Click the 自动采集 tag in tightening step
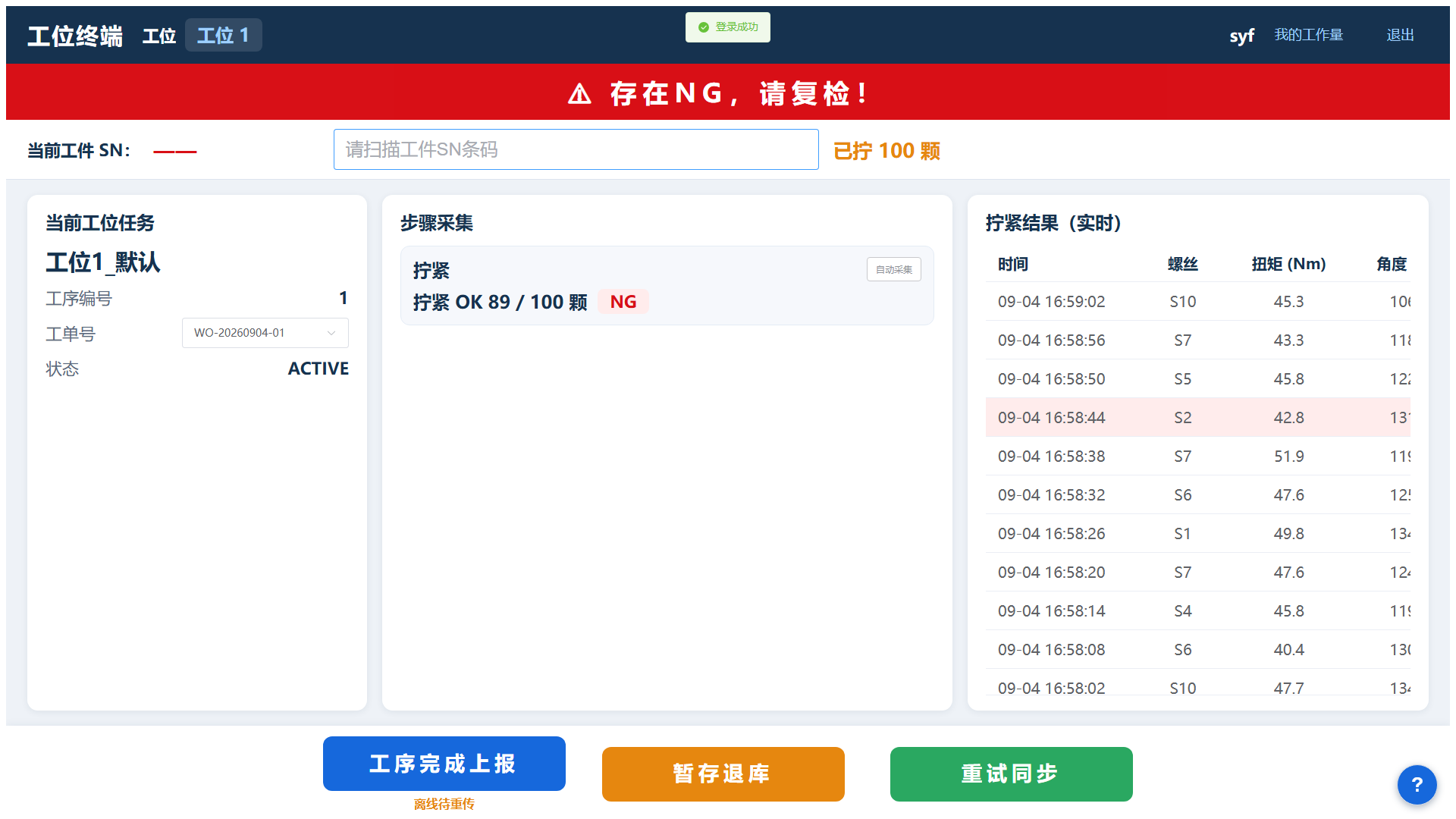This screenshot has height=819, width=1456. 894,269
